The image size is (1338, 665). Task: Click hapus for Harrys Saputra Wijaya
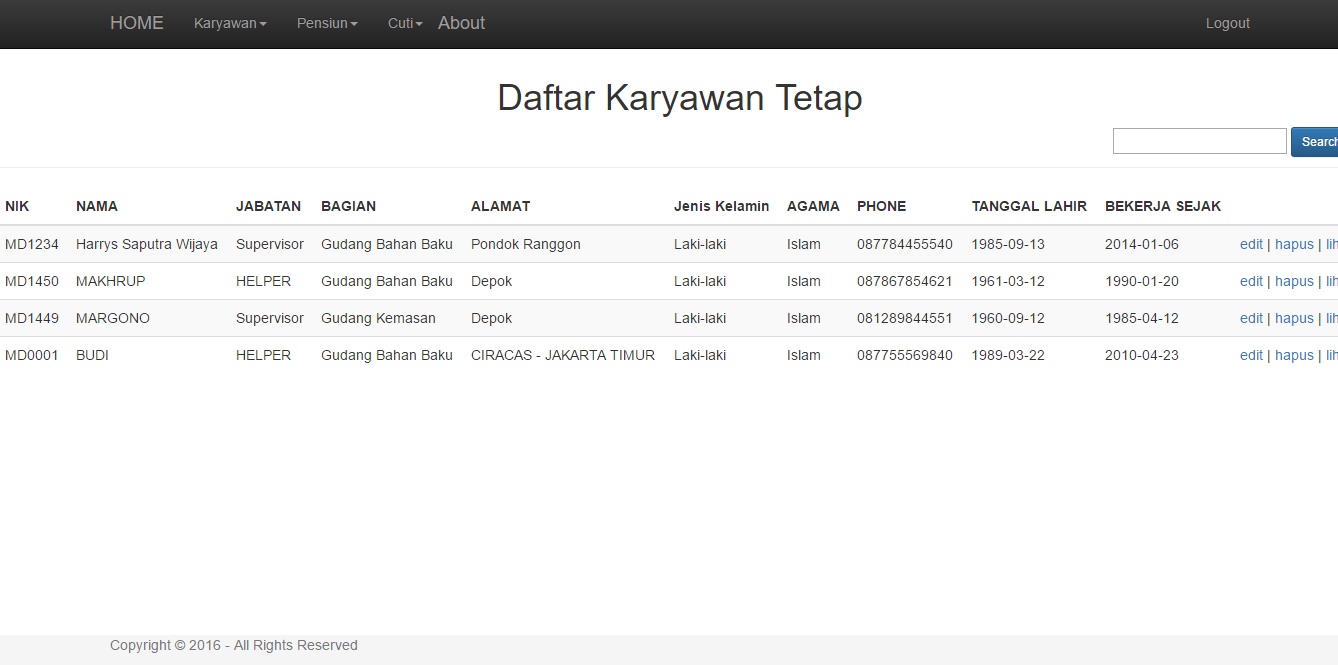coord(1294,244)
